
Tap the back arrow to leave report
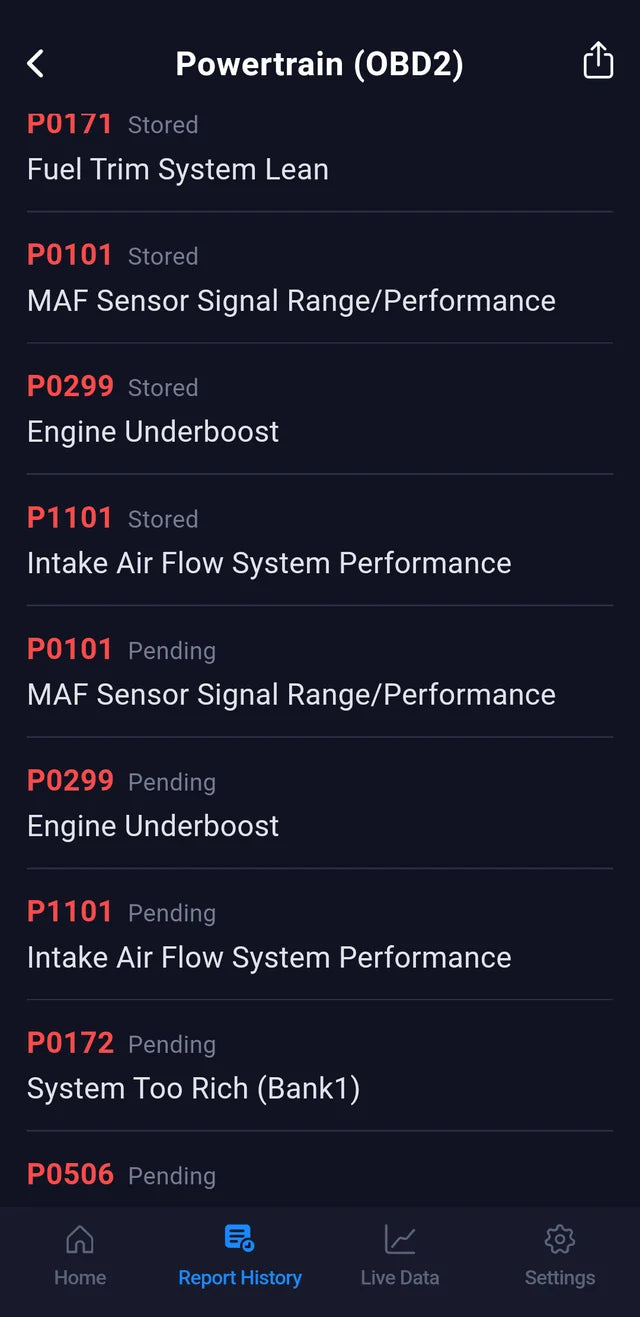point(36,63)
